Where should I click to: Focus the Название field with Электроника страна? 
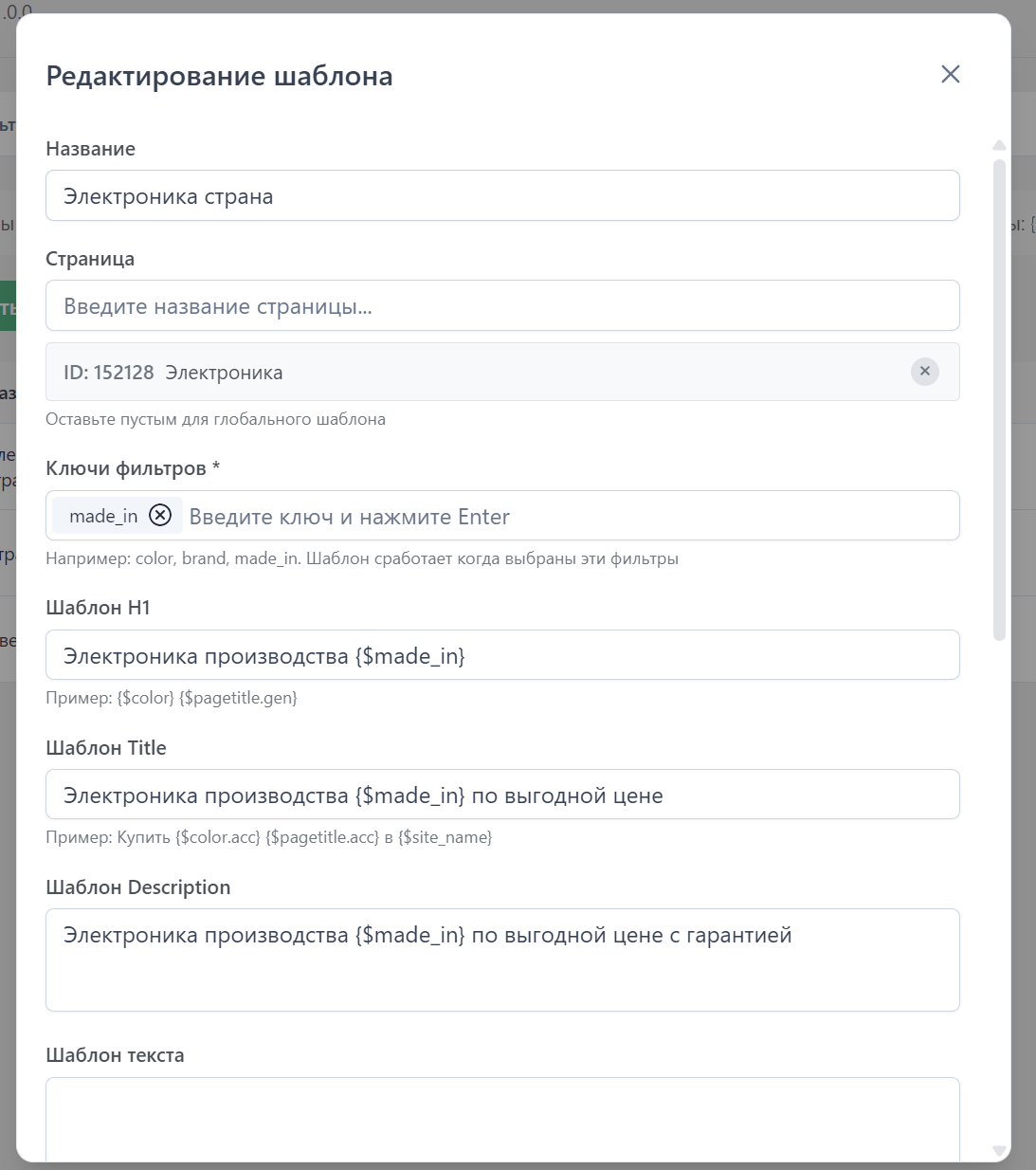502,196
